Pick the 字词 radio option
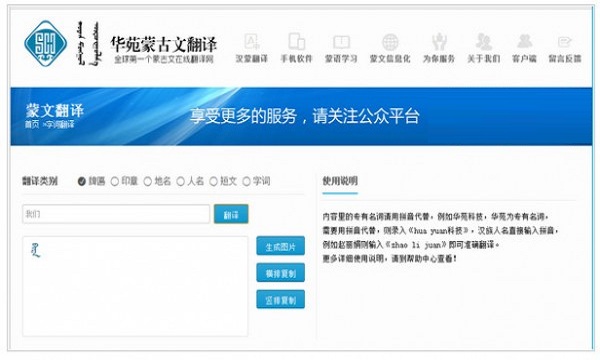600x360 pixels. click(x=246, y=181)
